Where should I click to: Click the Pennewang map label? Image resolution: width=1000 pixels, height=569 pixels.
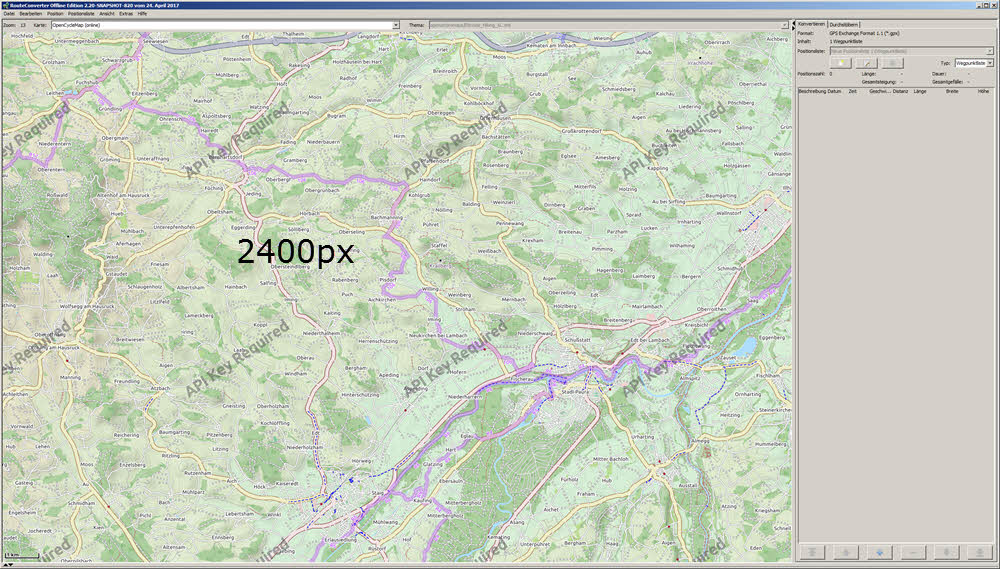(x=510, y=224)
